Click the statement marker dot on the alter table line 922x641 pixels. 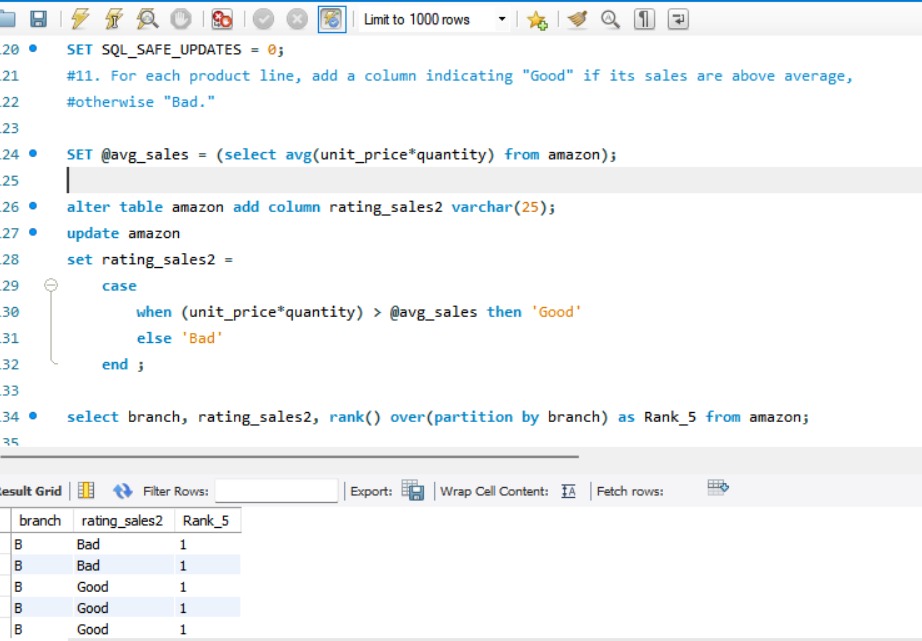[33, 206]
